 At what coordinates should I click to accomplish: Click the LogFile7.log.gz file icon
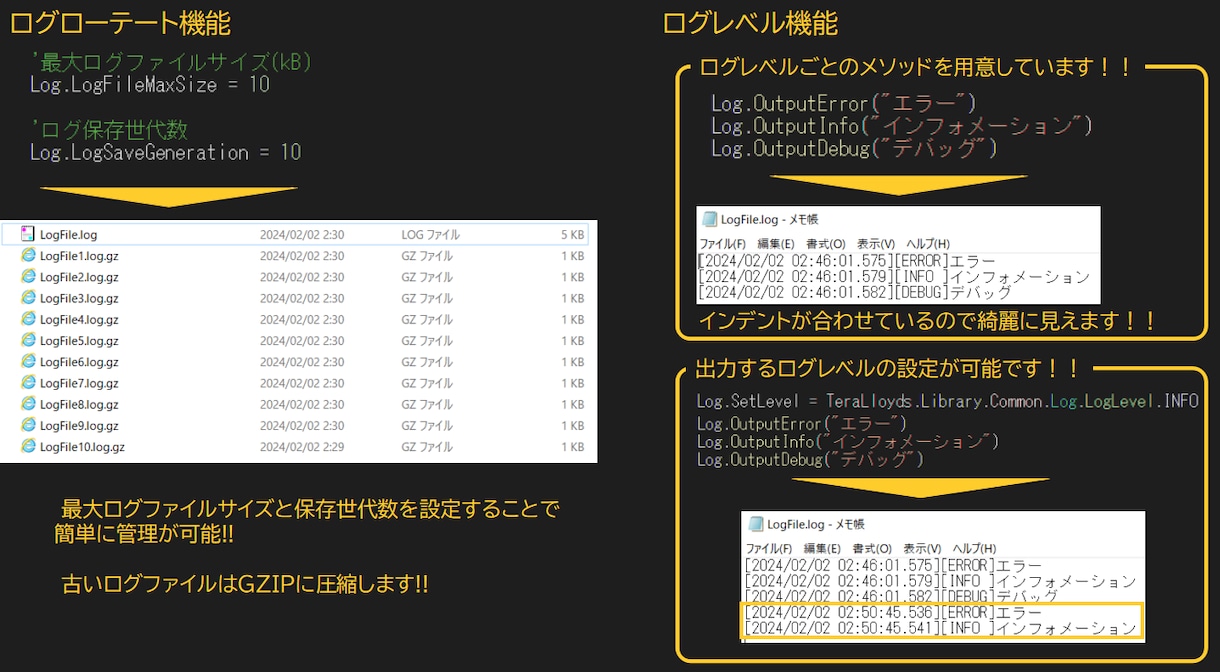[28, 383]
